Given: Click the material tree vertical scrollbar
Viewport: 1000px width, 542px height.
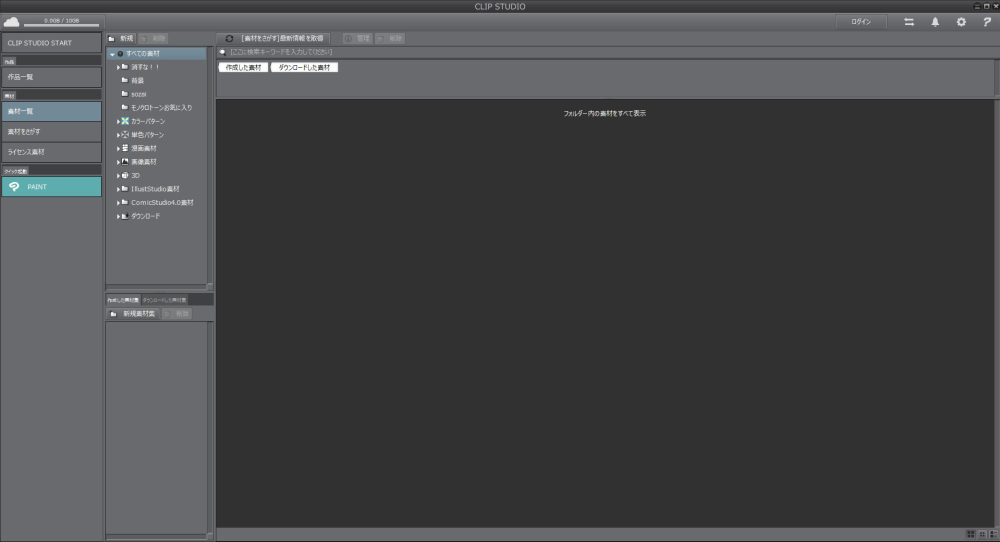Looking at the screenshot, I should click(210, 165).
